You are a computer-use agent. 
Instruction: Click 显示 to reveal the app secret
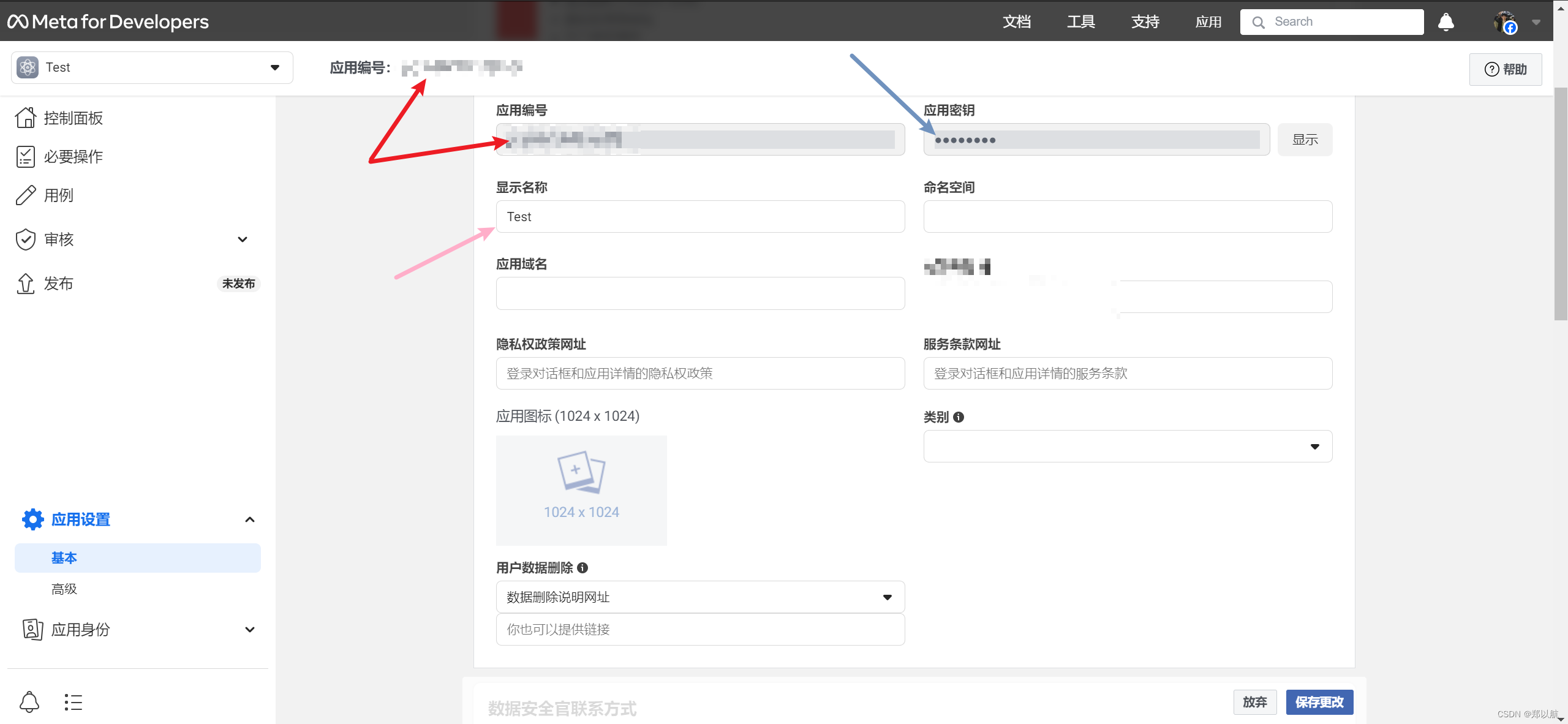coord(1307,139)
